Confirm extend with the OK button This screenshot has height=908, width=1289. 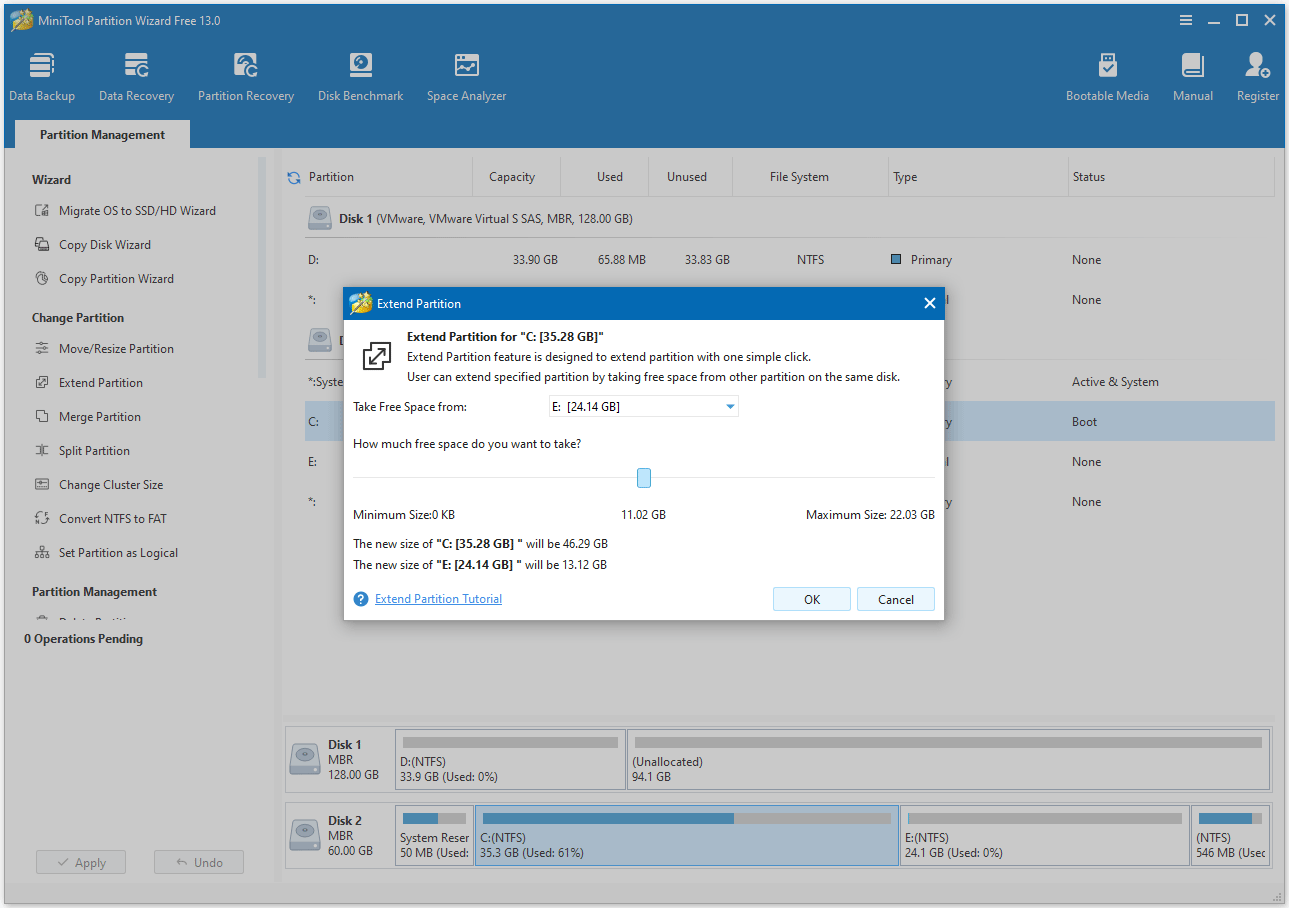pyautogui.click(x=811, y=598)
